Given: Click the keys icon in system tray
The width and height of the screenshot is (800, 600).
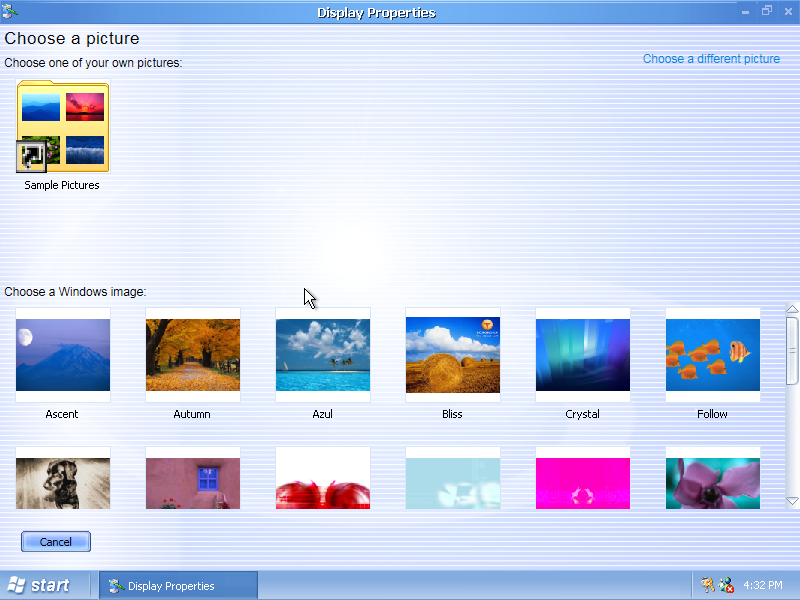Looking at the screenshot, I should (x=707, y=585).
